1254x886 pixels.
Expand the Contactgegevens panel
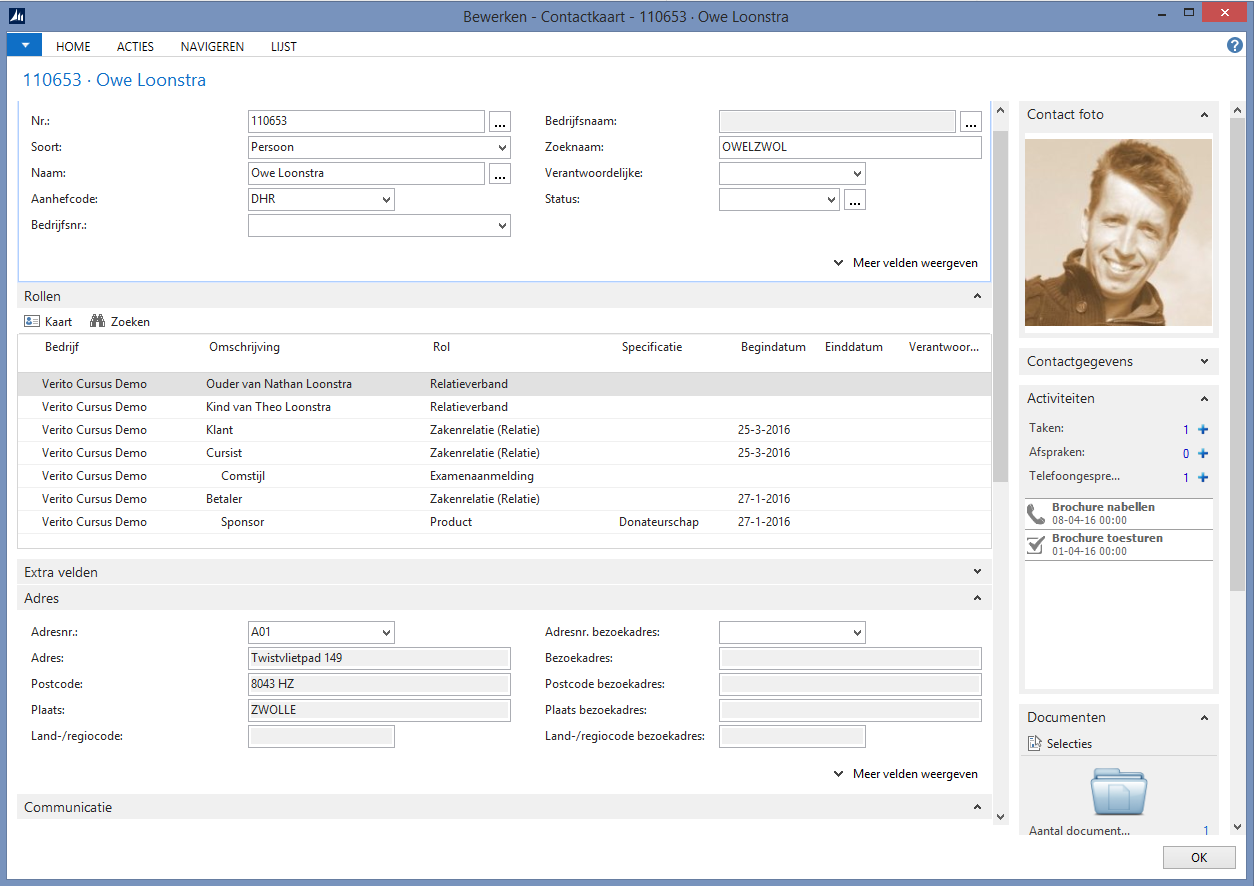(1204, 361)
